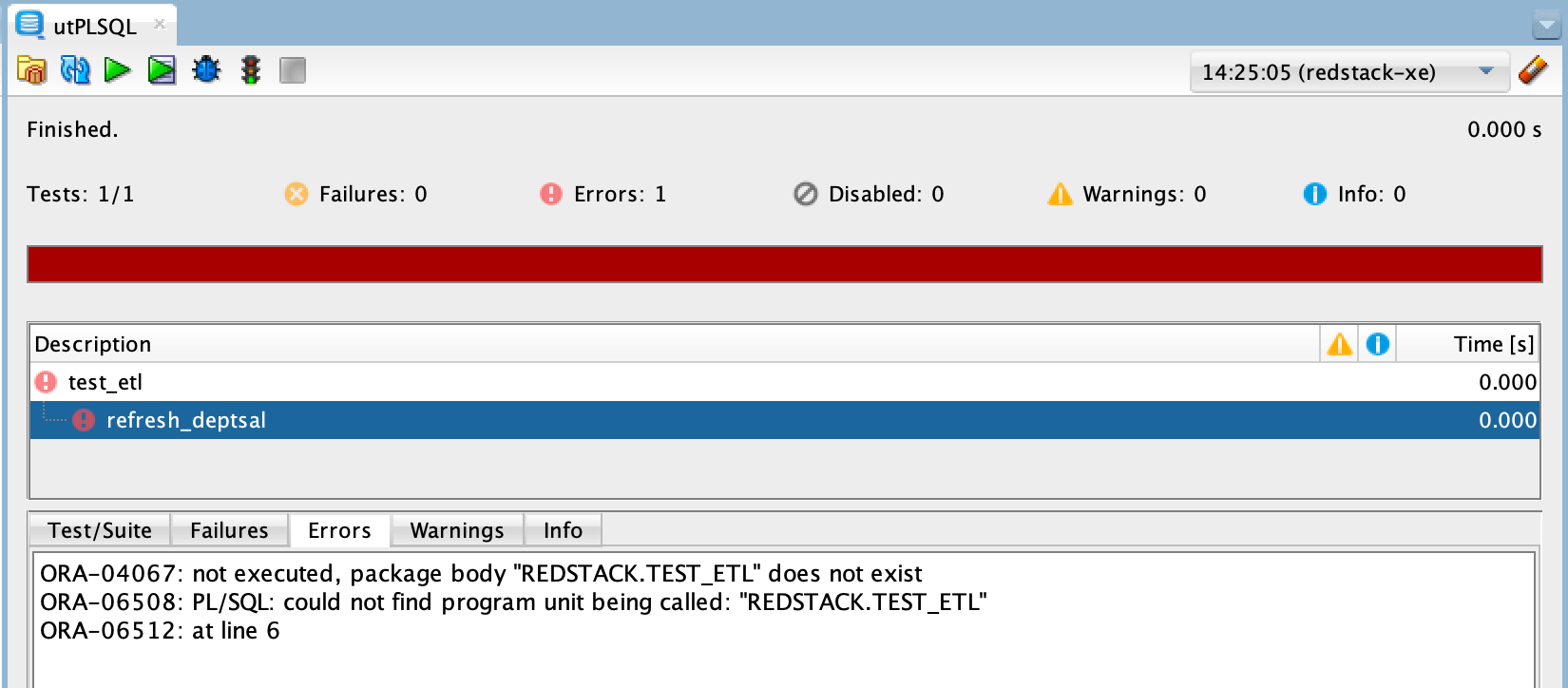Rerun tests in a new worksheet
The image size is (1568, 688).
[x=162, y=70]
